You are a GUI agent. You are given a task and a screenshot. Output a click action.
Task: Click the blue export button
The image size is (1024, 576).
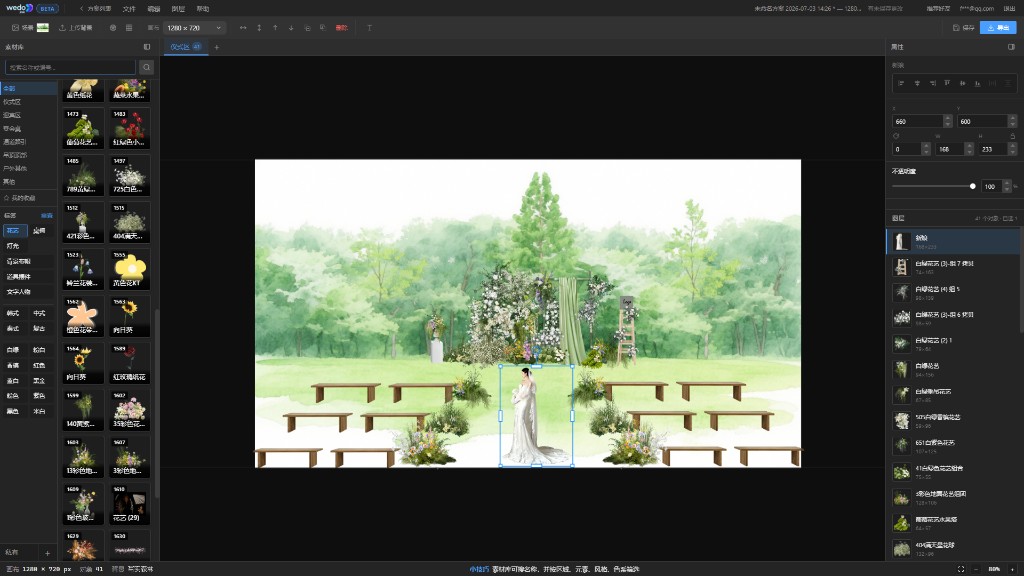coord(998,27)
